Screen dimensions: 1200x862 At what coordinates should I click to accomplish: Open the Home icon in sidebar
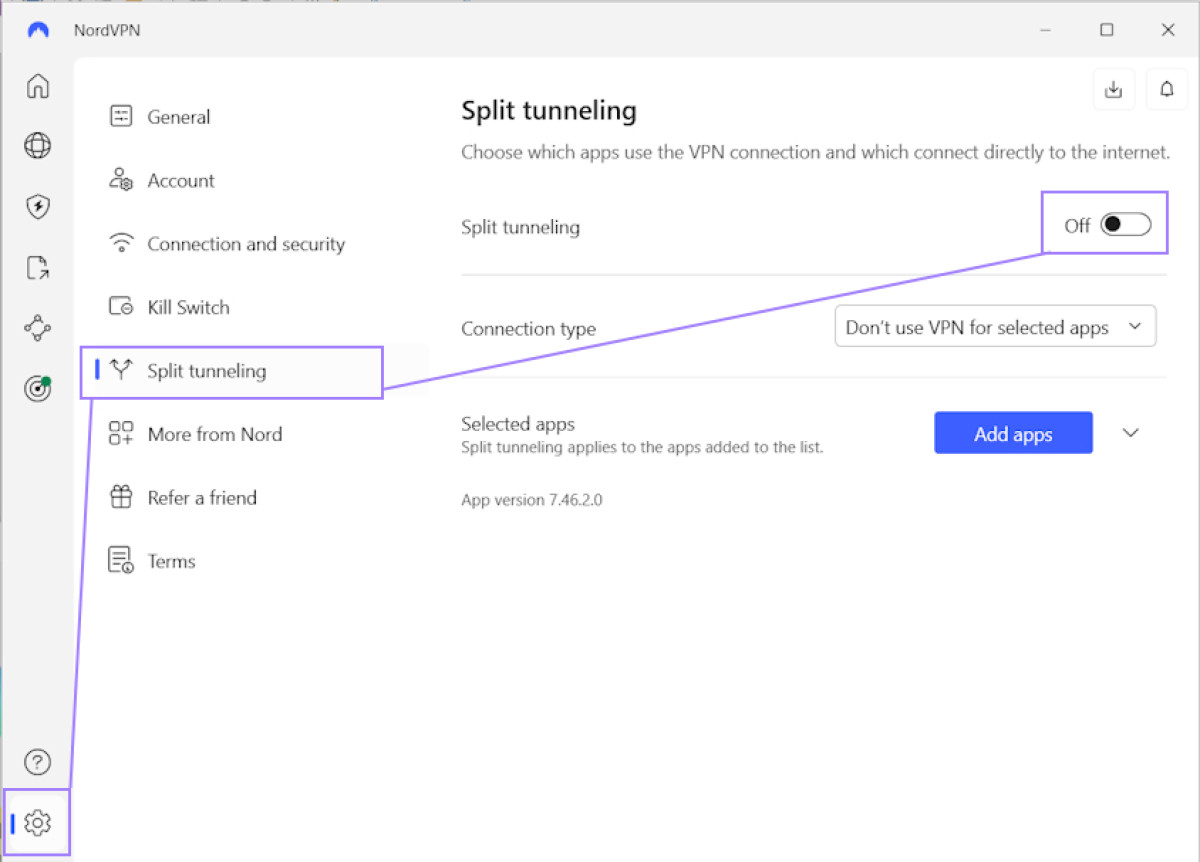tap(37, 86)
